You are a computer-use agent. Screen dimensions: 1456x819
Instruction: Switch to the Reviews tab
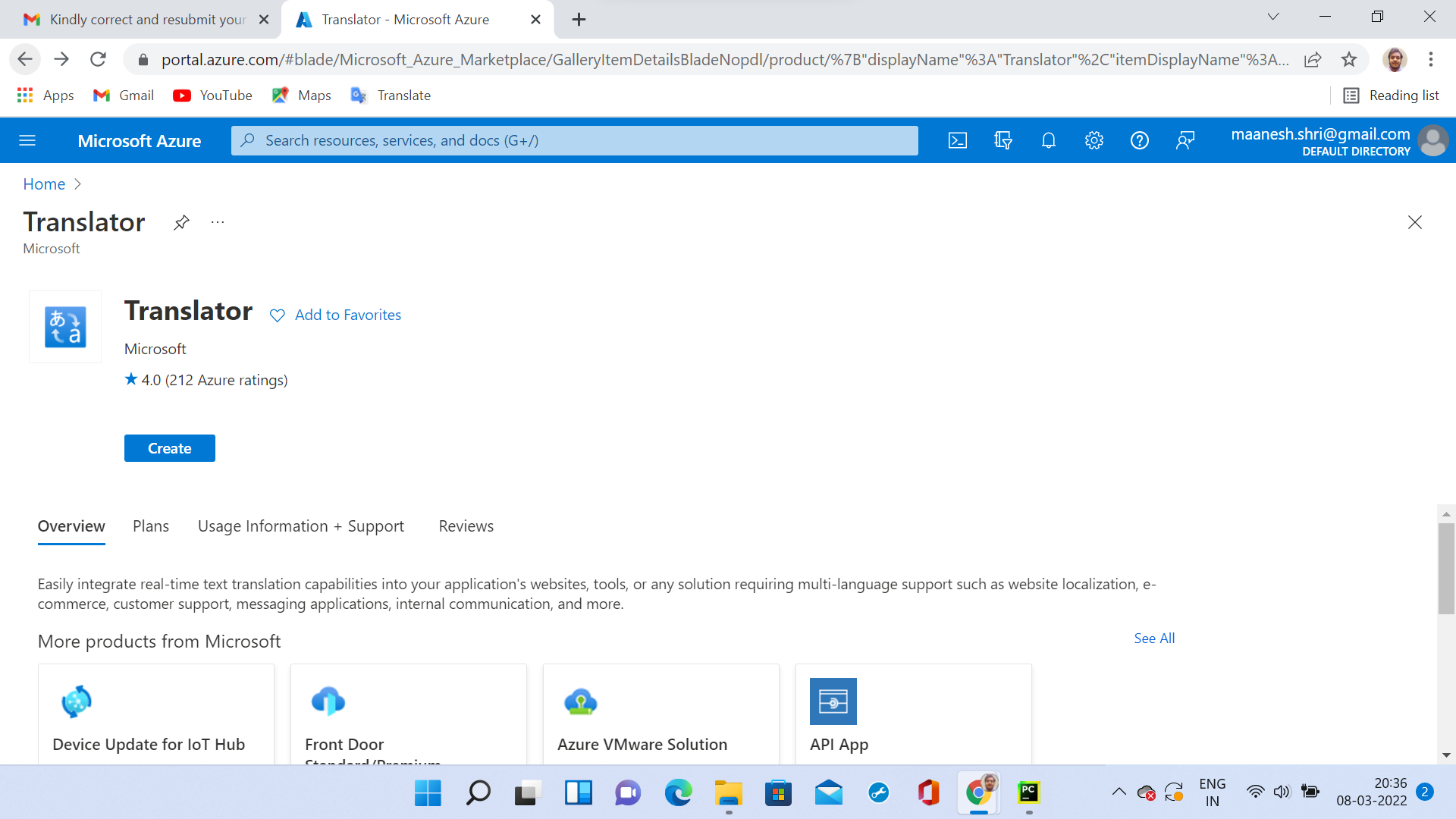(x=466, y=526)
